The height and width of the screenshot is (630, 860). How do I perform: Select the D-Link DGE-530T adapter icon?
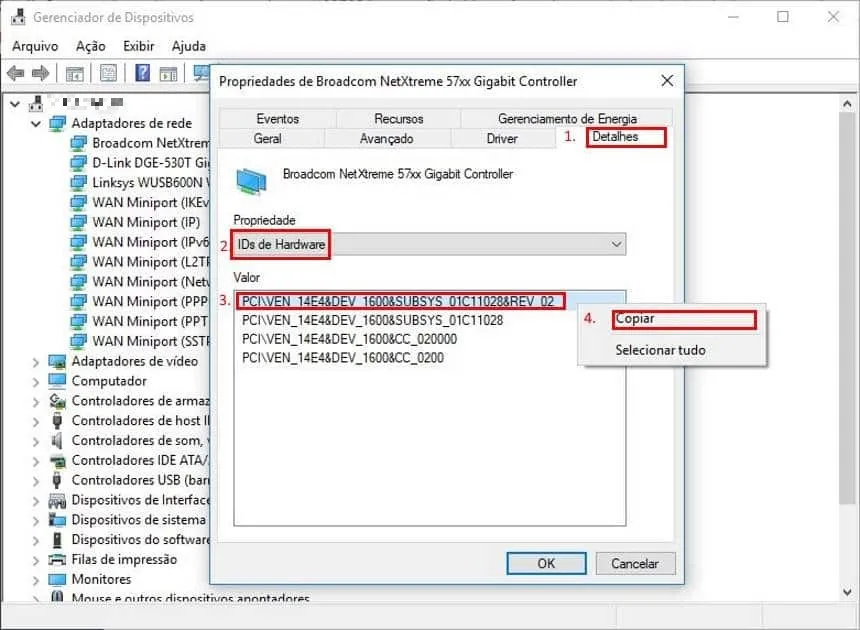point(79,163)
